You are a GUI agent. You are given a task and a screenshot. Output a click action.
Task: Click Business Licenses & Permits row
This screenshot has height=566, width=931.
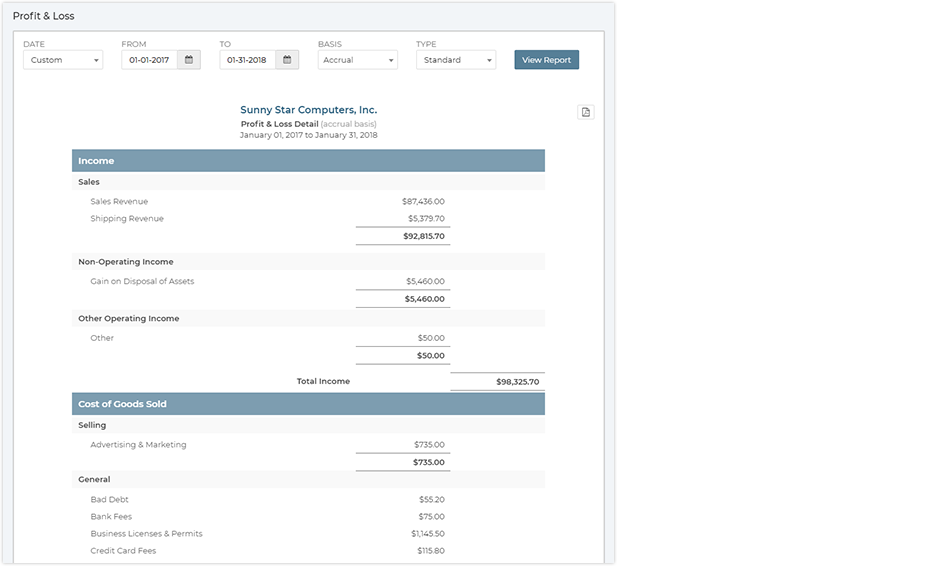click(147, 534)
